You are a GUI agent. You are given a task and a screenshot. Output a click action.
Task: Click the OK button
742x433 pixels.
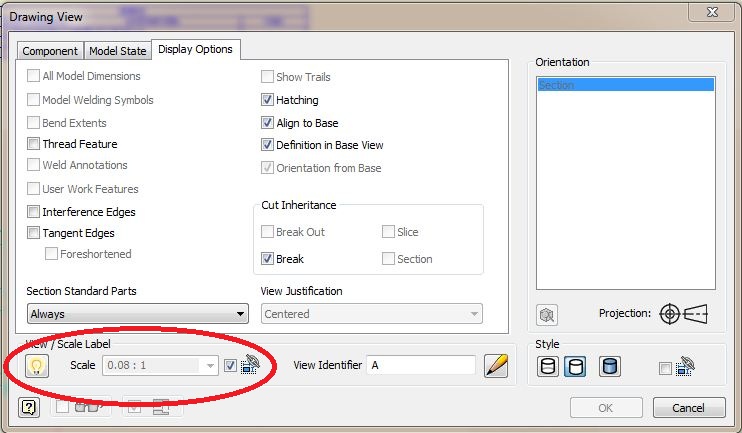coord(606,407)
